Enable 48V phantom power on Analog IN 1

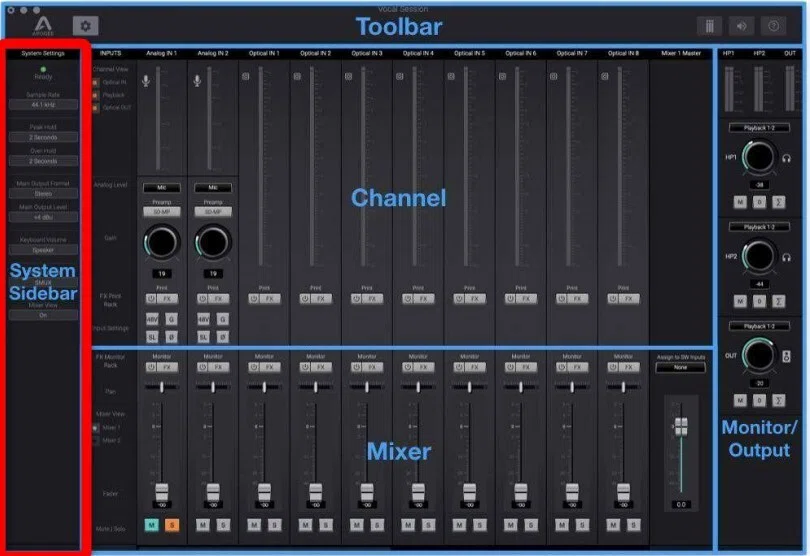click(152, 319)
